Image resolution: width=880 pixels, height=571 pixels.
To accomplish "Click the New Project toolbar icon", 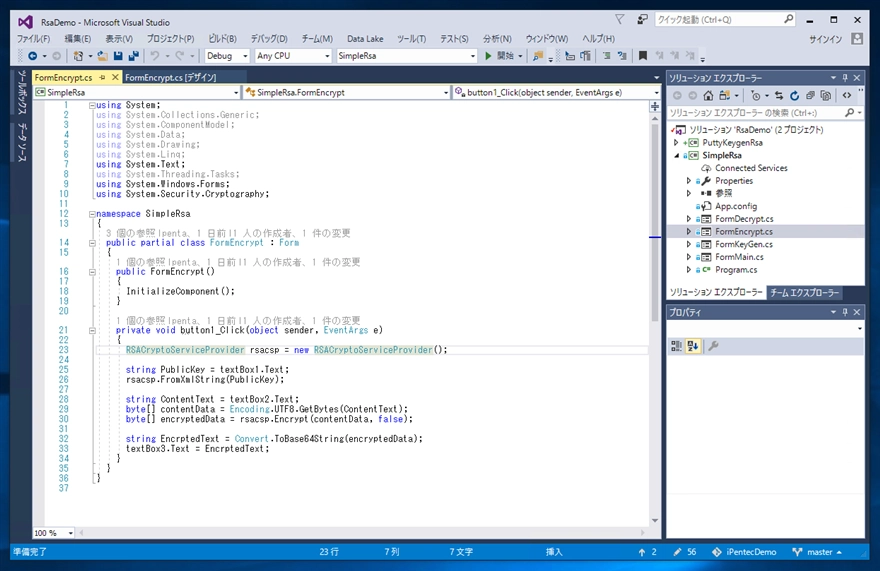I will 78,56.
